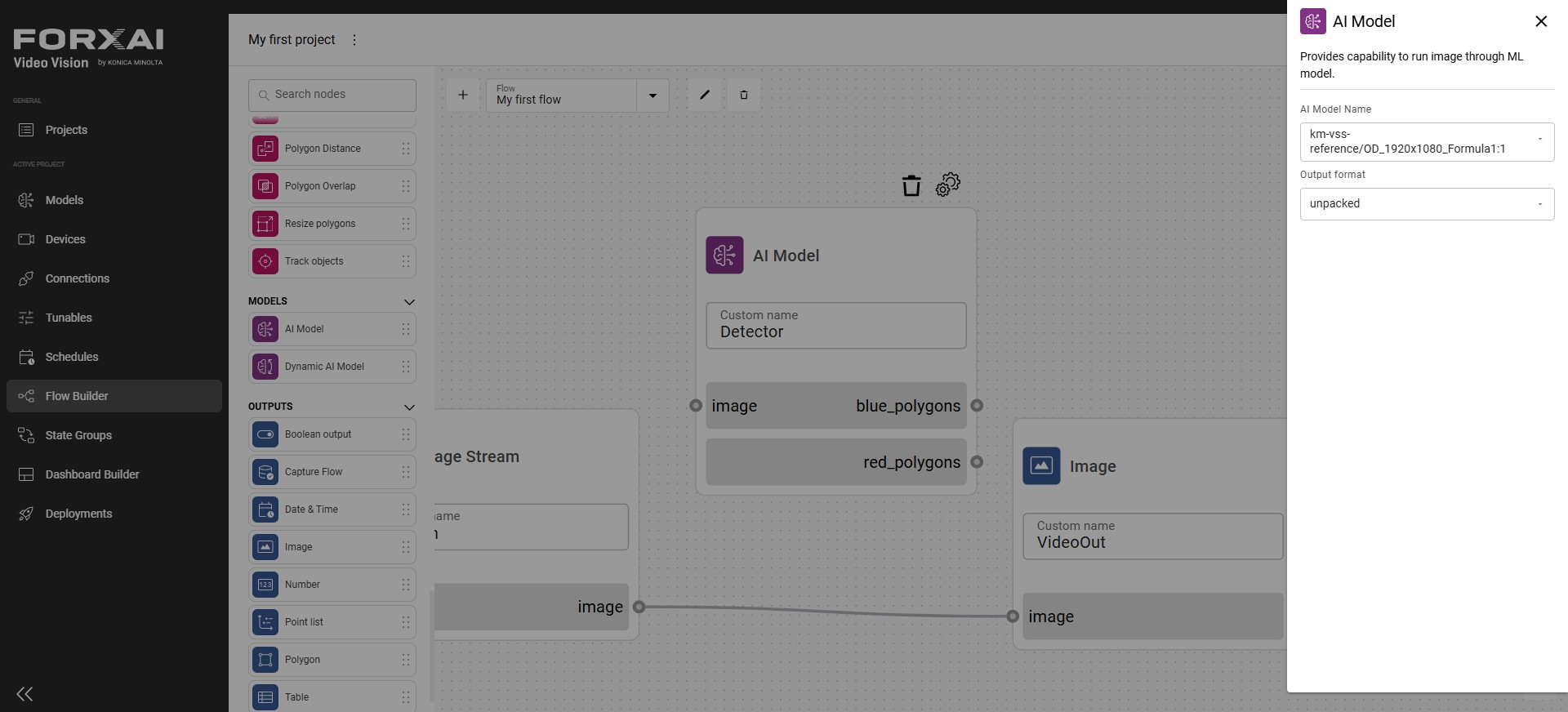Viewport: 1568px width, 712px height.
Task: Click the Date & Time node icon
Action: click(x=265, y=510)
